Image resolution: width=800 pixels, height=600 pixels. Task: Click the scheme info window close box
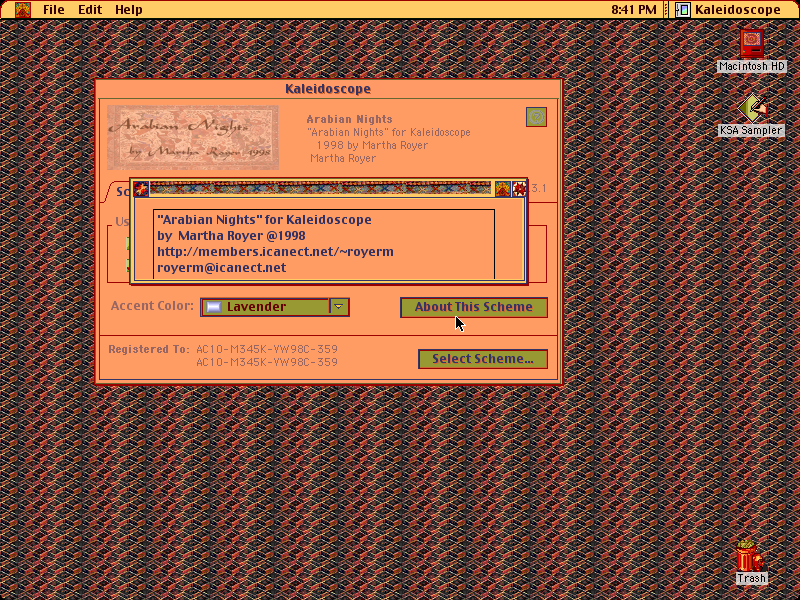(141, 189)
